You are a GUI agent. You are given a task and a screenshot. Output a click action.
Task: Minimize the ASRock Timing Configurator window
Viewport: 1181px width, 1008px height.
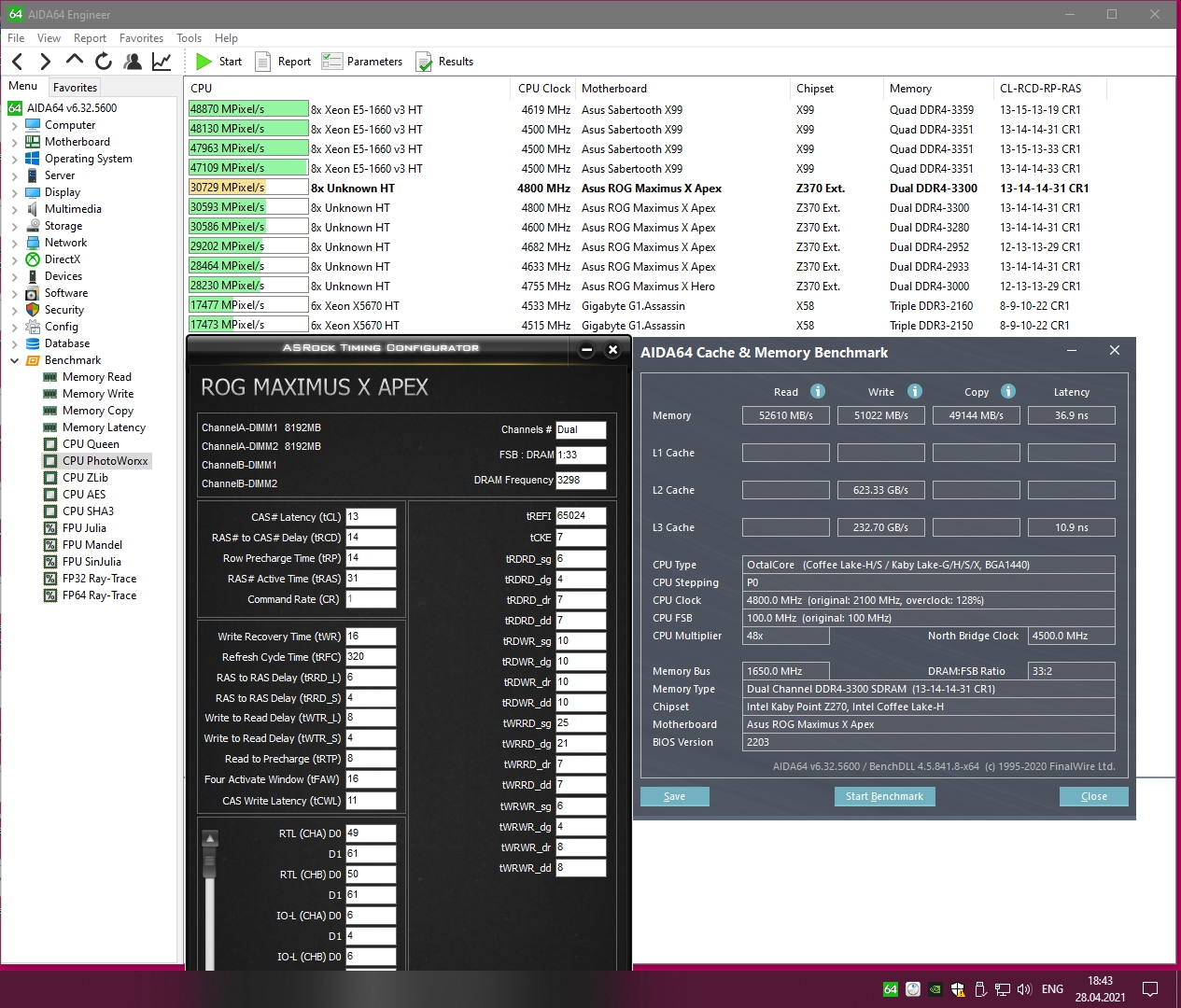(x=586, y=350)
